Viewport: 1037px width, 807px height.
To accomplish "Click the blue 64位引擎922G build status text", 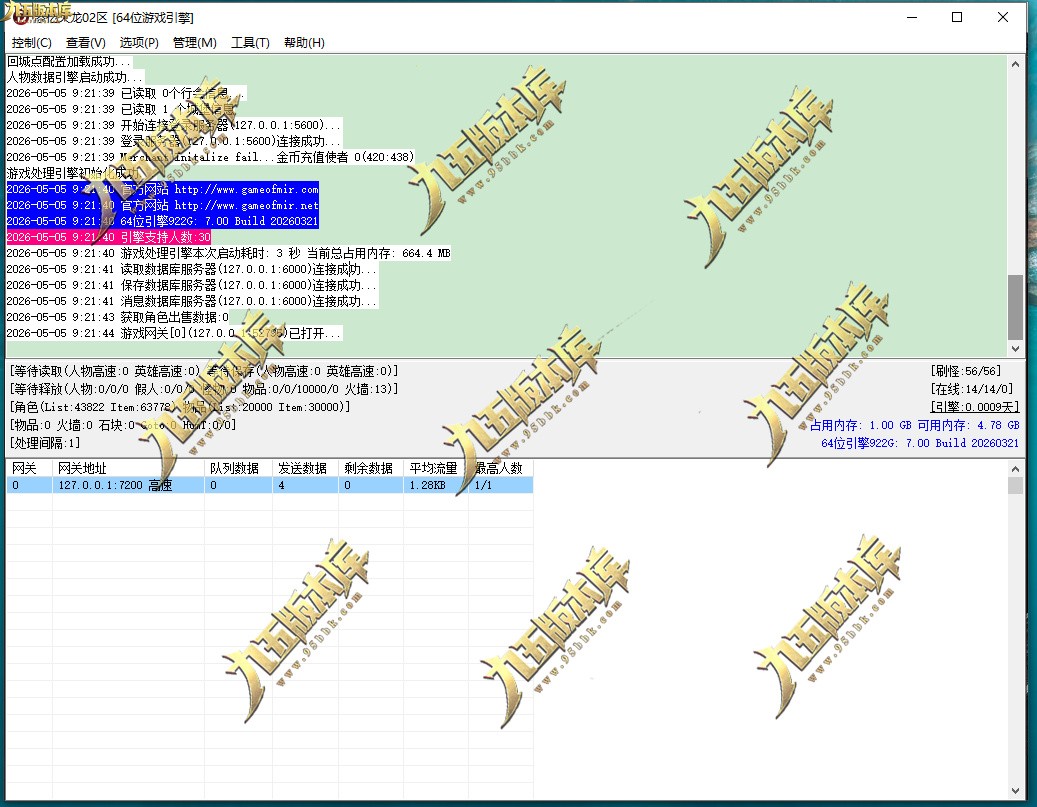I will pyautogui.click(x=920, y=443).
